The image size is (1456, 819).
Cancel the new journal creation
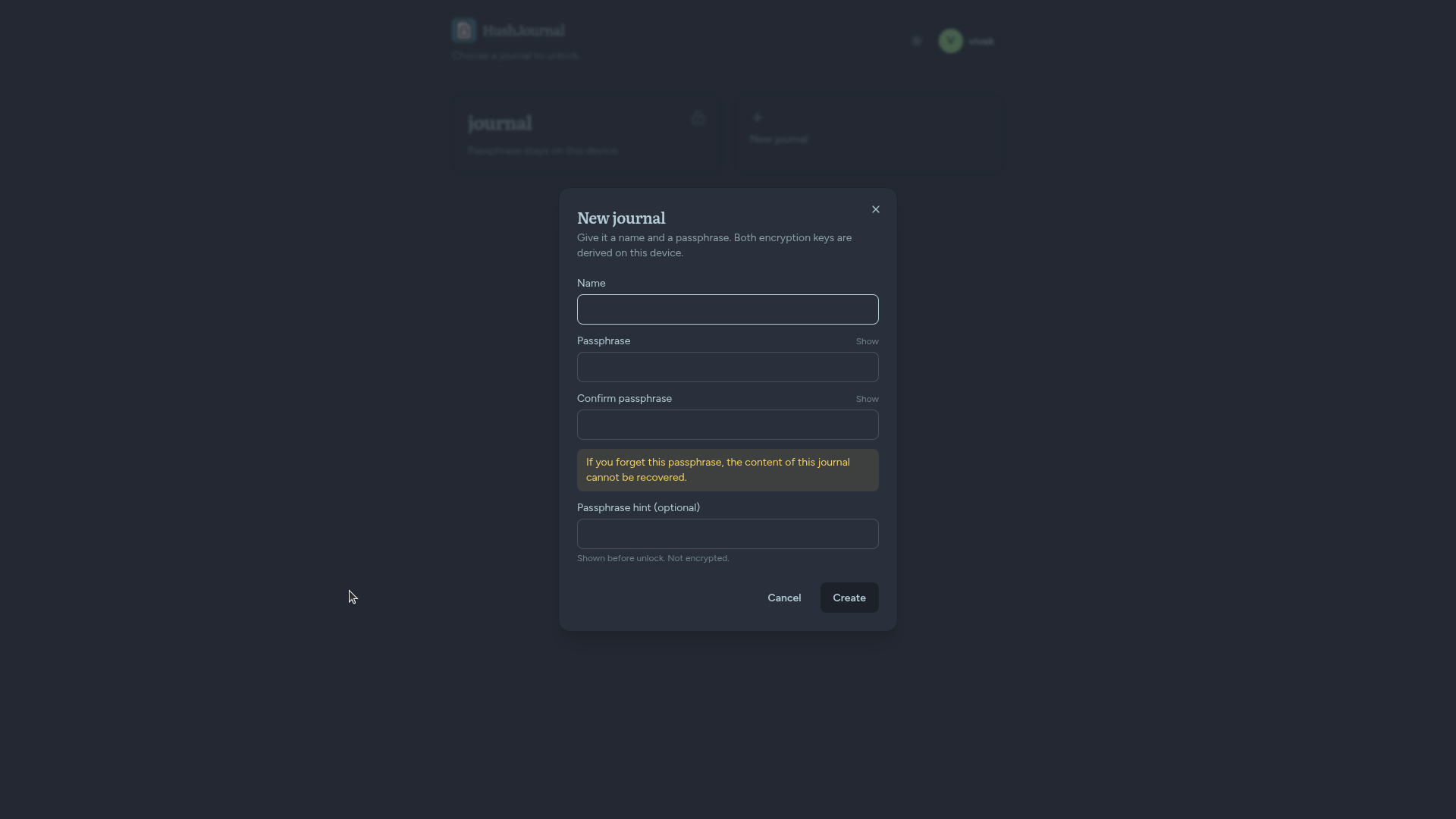pyautogui.click(x=784, y=598)
